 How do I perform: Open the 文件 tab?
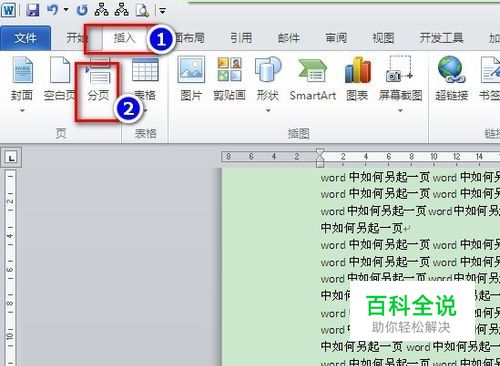pyautogui.click(x=25, y=38)
